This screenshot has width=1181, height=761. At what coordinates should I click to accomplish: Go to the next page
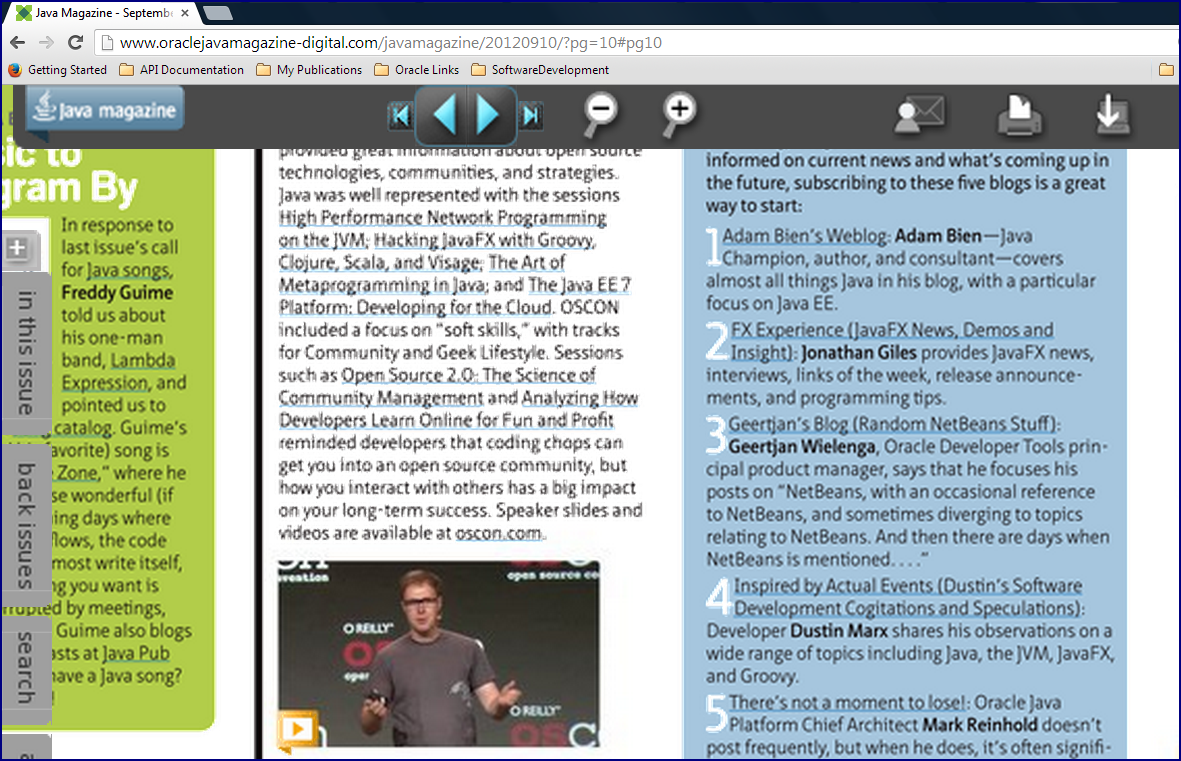(x=490, y=115)
